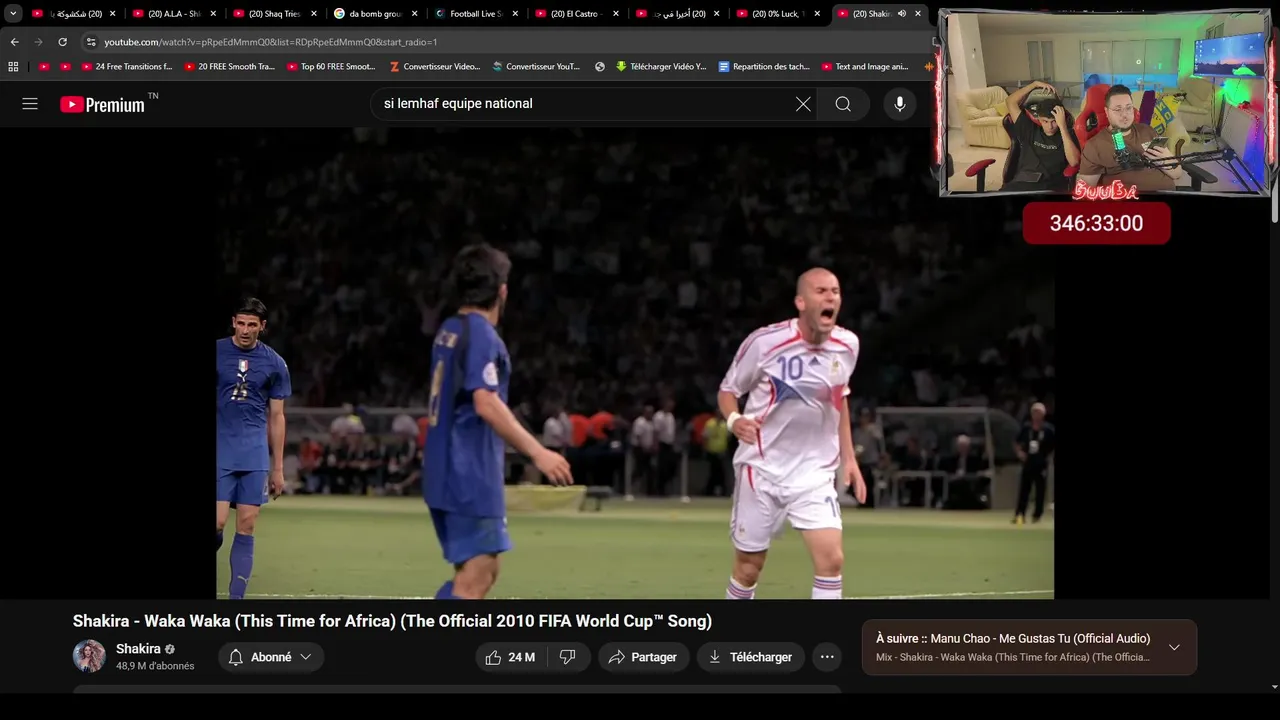Switch to the El Castro tab
This screenshot has width=1280, height=720.
click(x=575, y=14)
